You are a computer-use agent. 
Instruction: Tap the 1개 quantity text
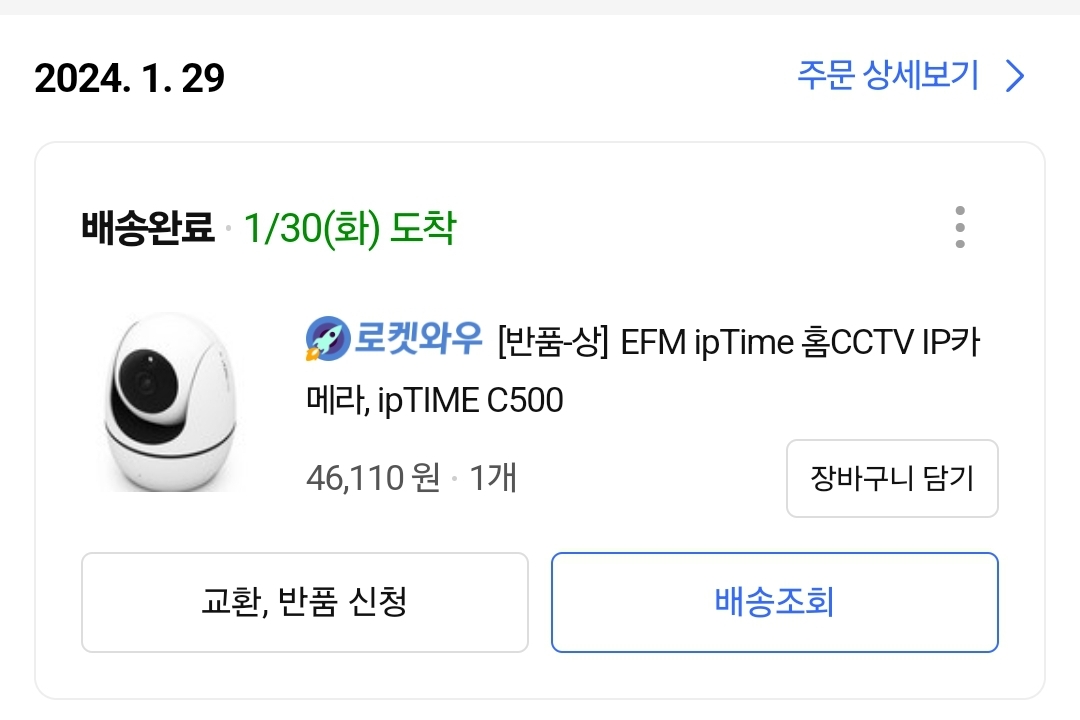[492, 477]
